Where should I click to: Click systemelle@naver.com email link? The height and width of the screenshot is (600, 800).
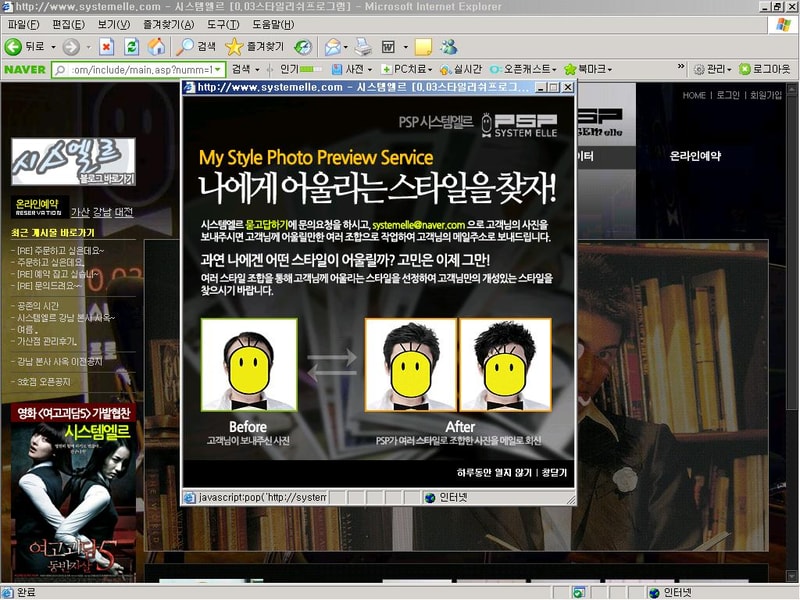pos(418,225)
